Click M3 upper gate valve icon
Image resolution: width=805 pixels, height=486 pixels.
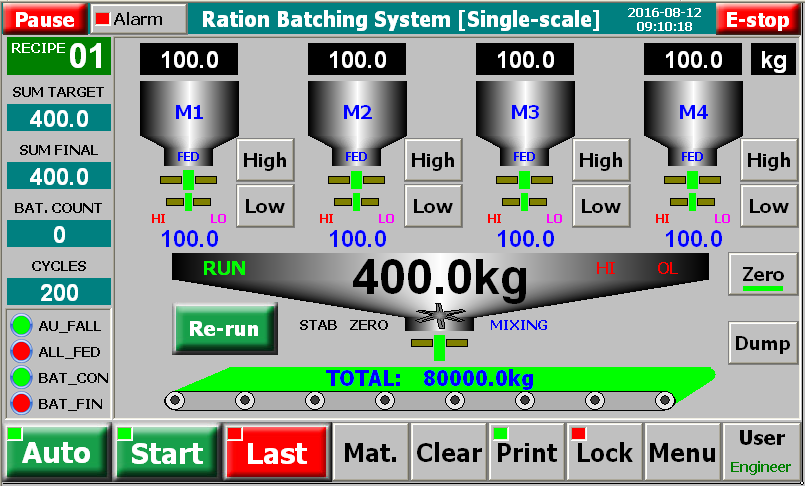point(524,180)
